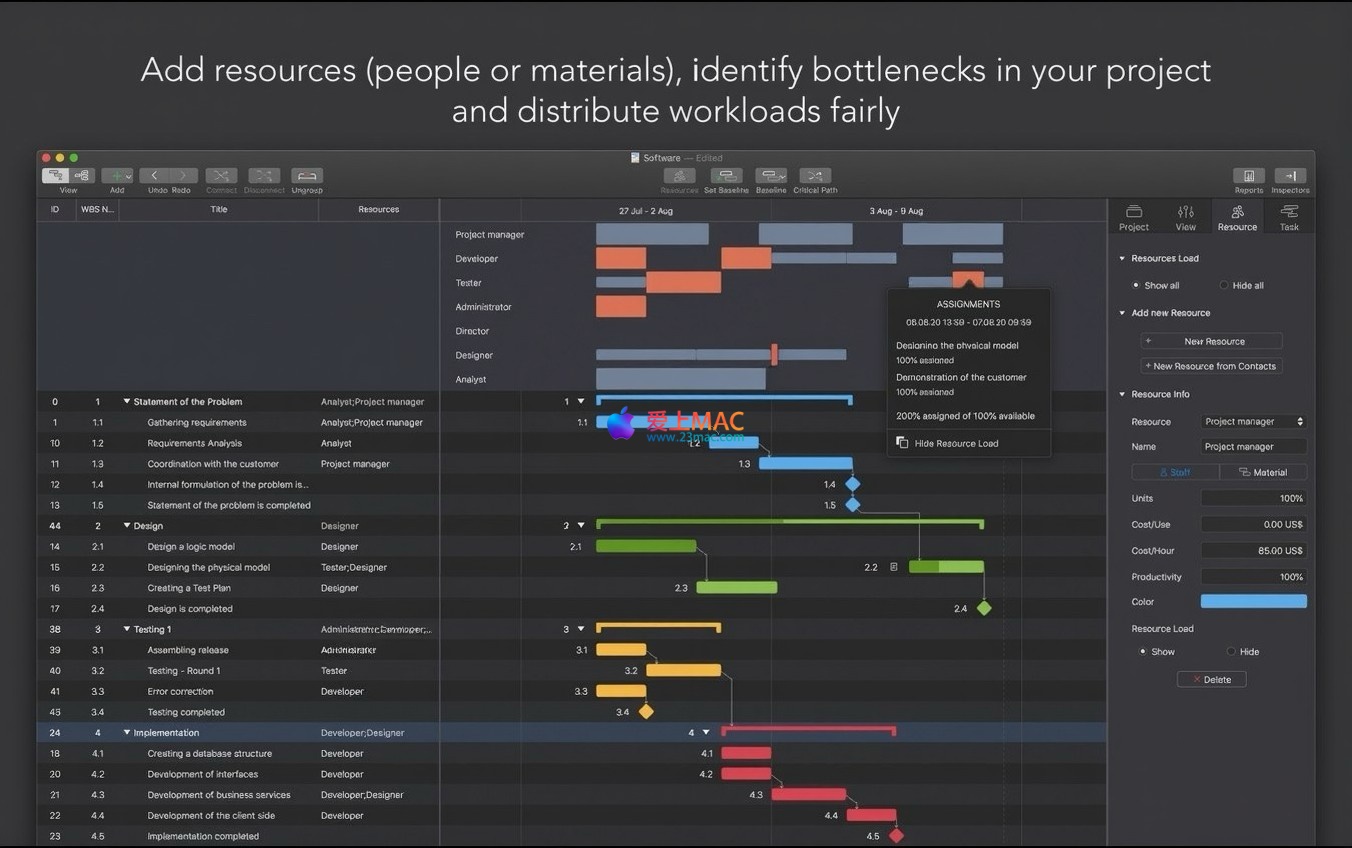Click the Undo arrow in toolbar
The image size is (1352, 848).
[x=154, y=176]
